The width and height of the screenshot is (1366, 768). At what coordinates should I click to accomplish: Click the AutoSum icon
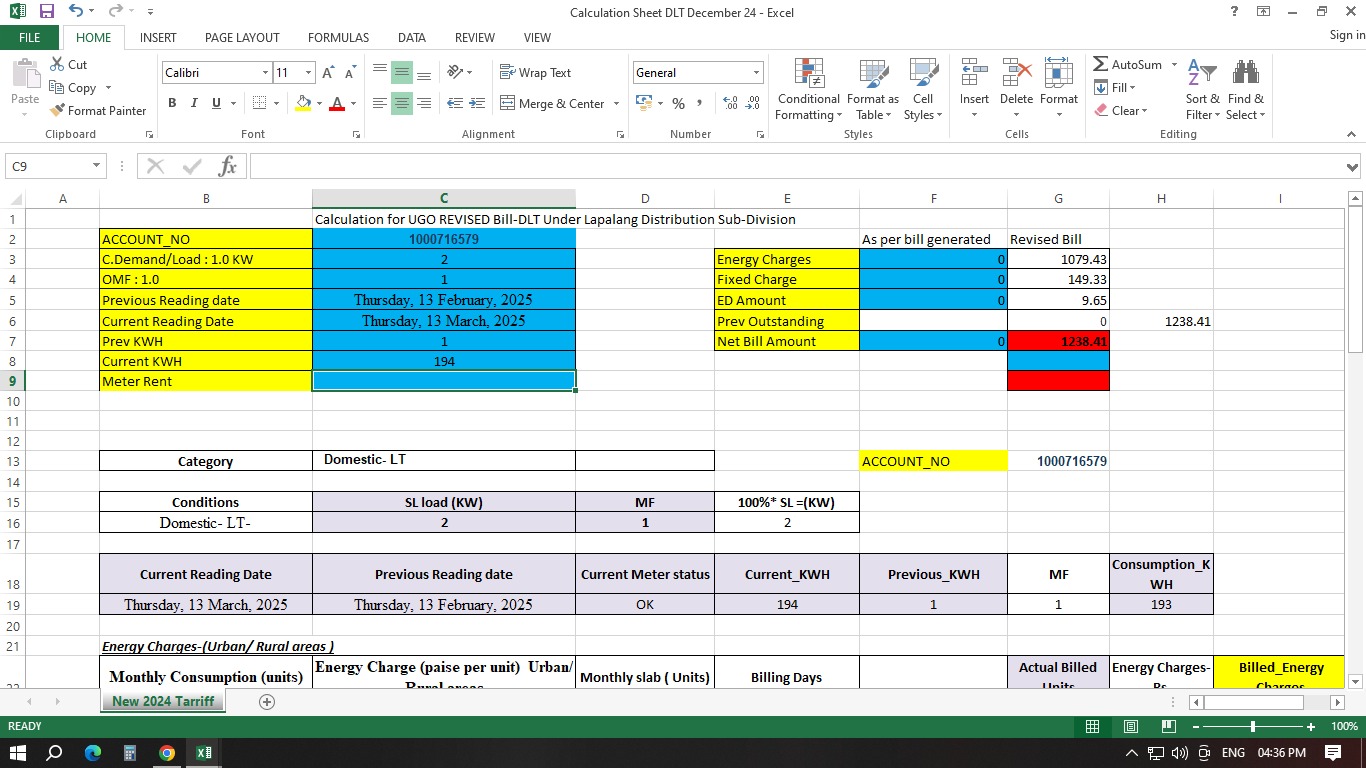pos(1101,65)
